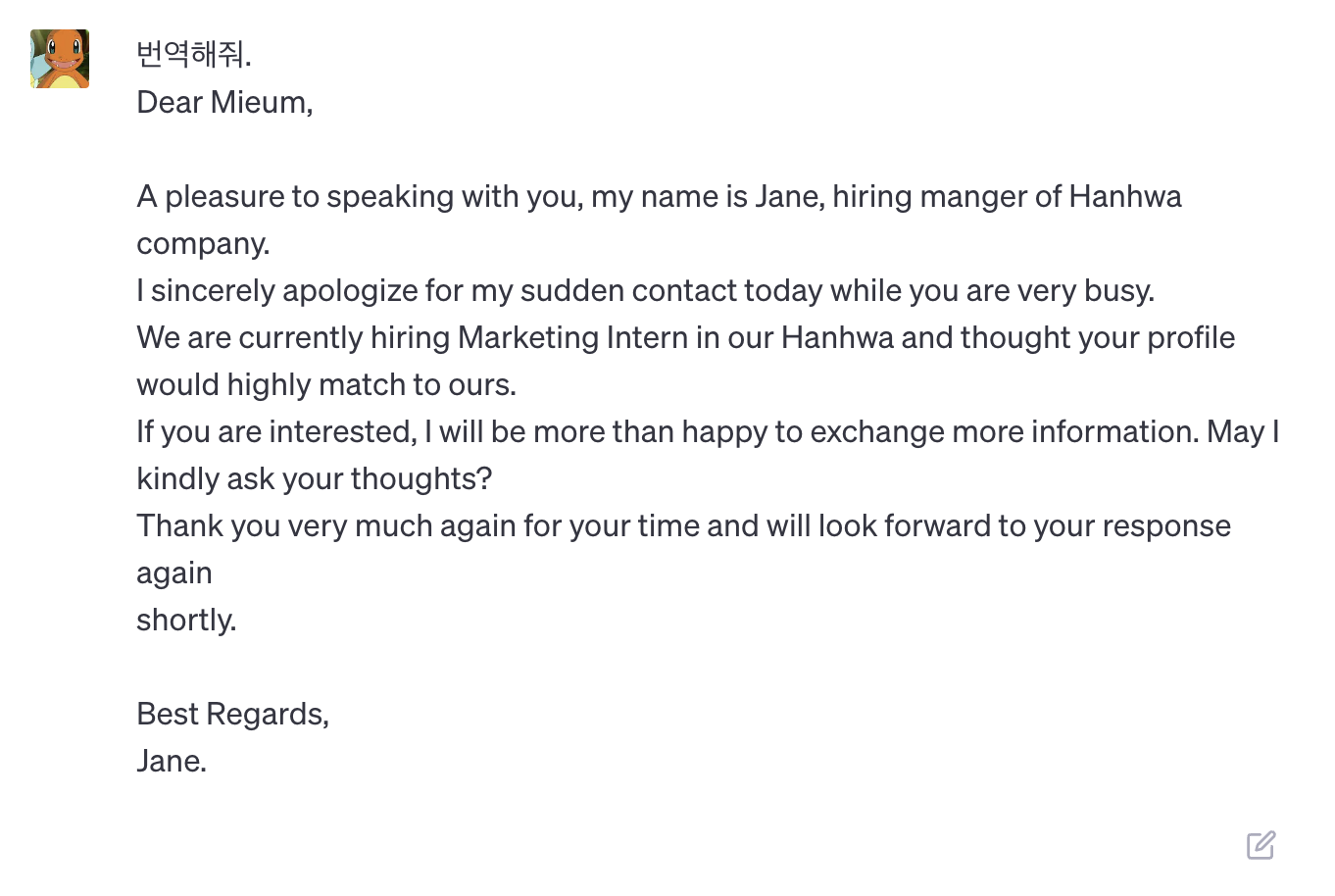Image resolution: width=1335 pixels, height=896 pixels.
Task: Open the Charmander user avatar
Action: tap(60, 59)
